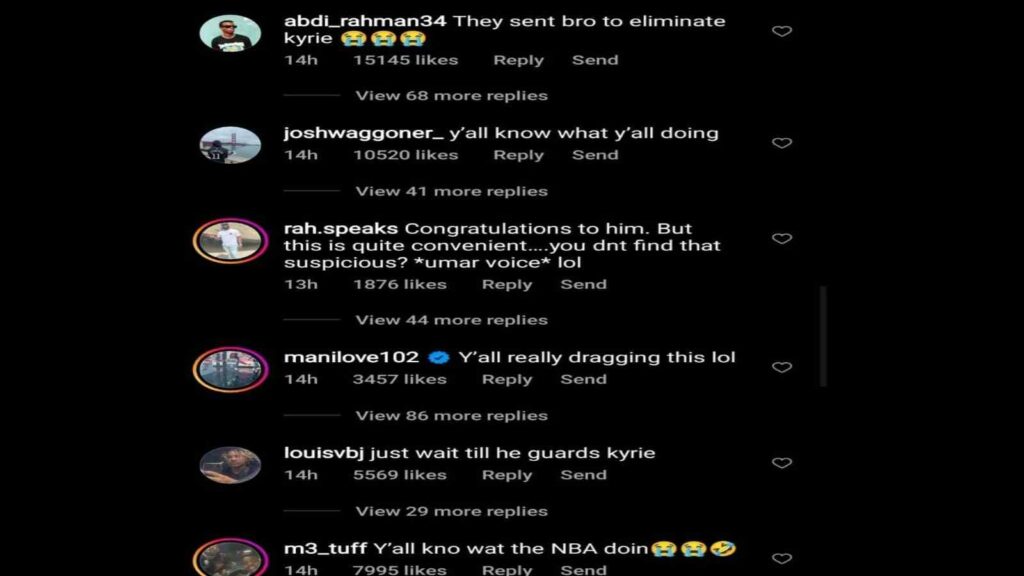Open manilove102 username link

pyautogui.click(x=351, y=357)
